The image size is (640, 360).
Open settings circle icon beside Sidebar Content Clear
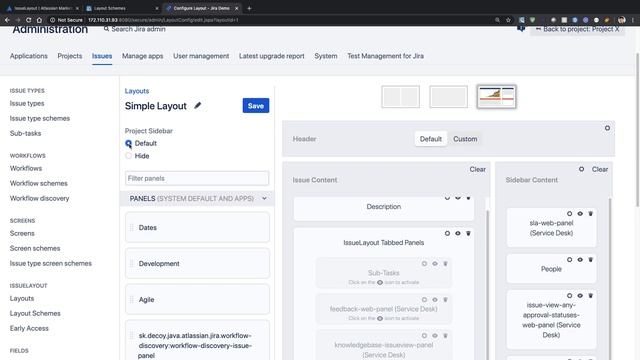pyautogui.click(x=581, y=169)
